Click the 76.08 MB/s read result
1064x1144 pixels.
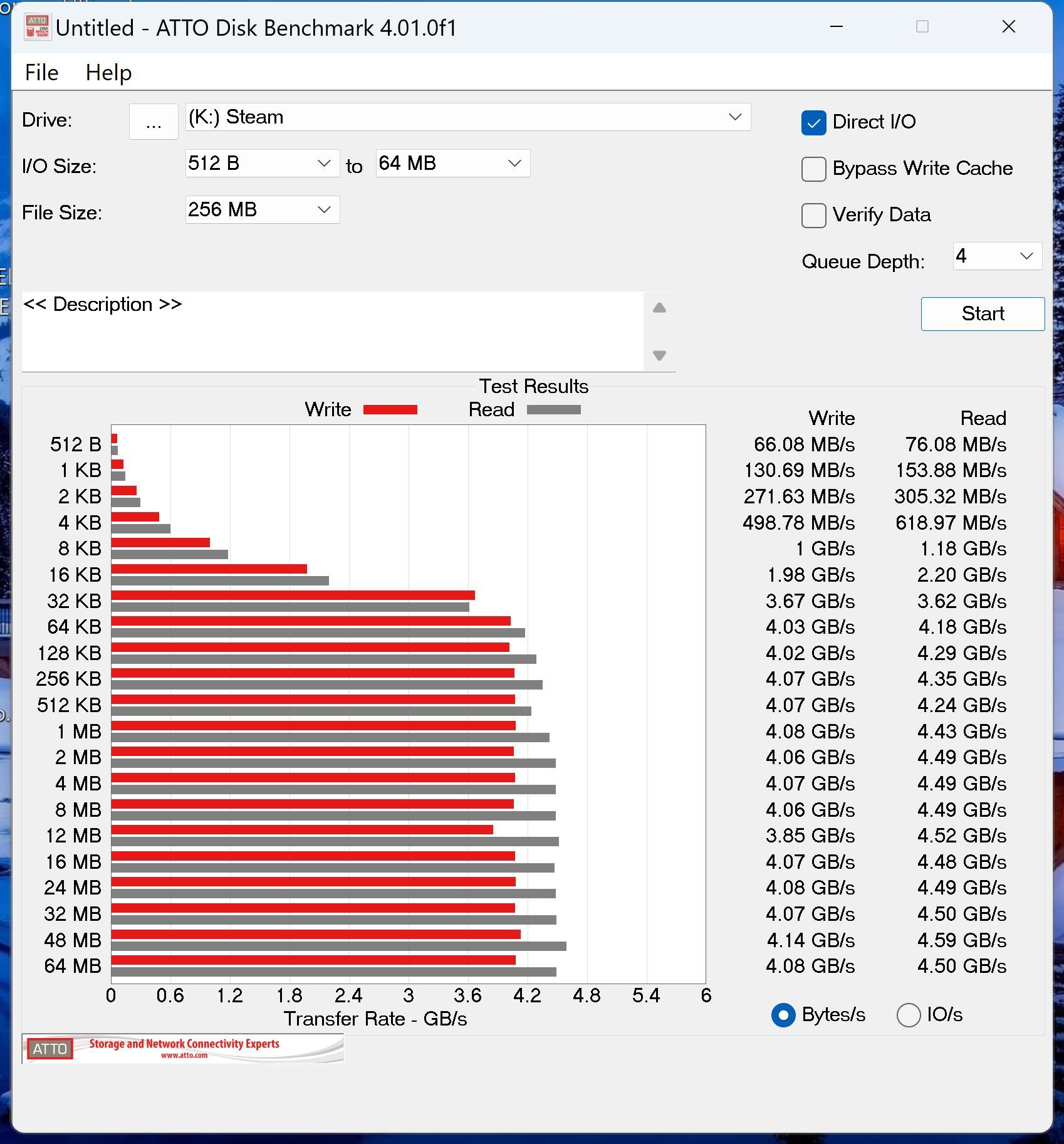pyautogui.click(x=956, y=444)
